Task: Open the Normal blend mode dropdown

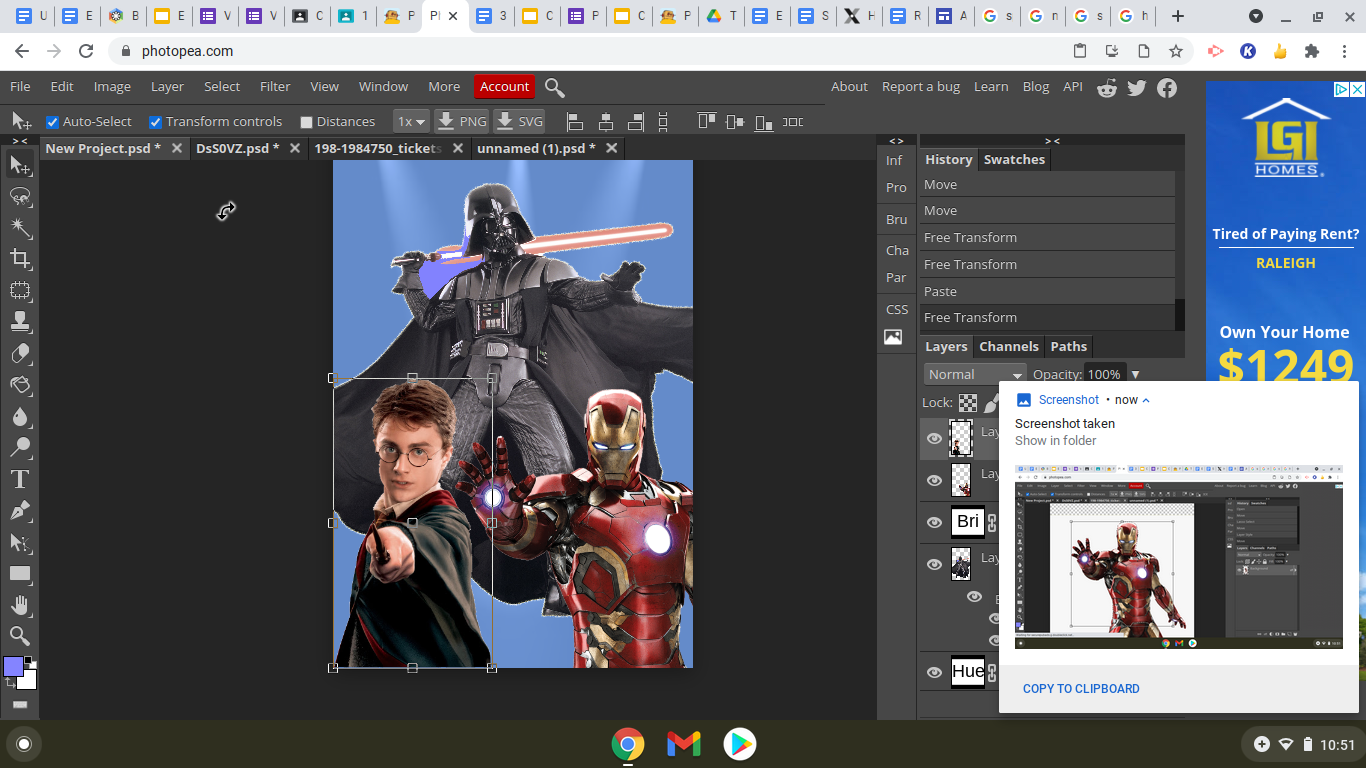Action: [x=975, y=374]
